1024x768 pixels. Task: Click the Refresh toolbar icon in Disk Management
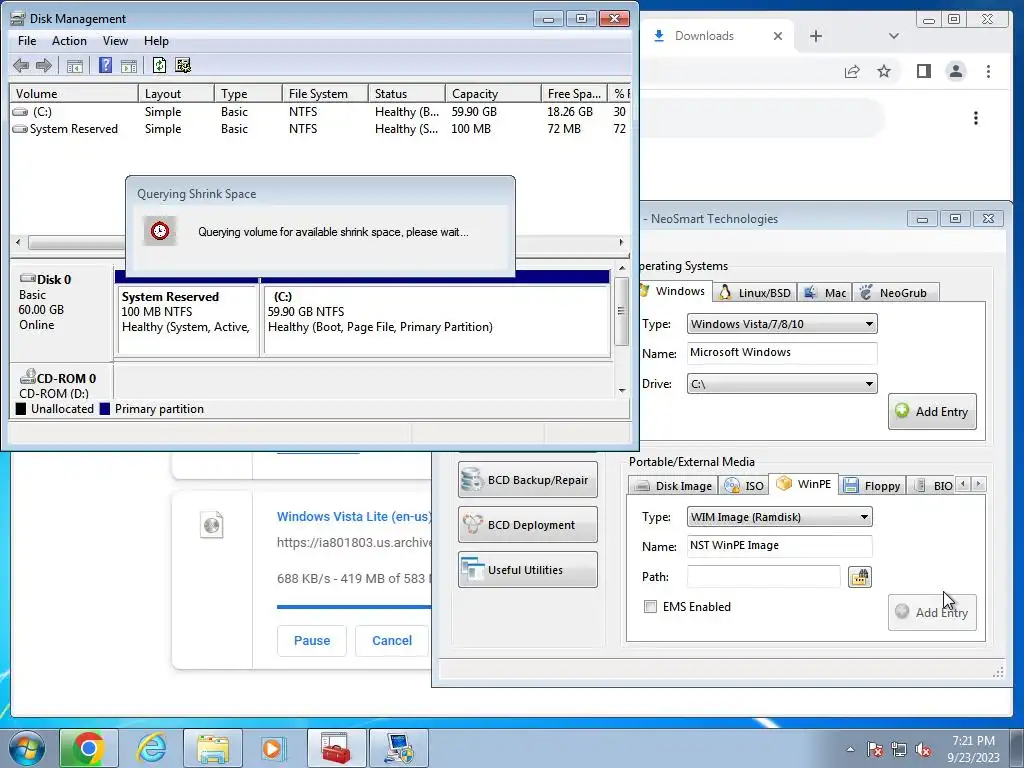click(x=159, y=65)
